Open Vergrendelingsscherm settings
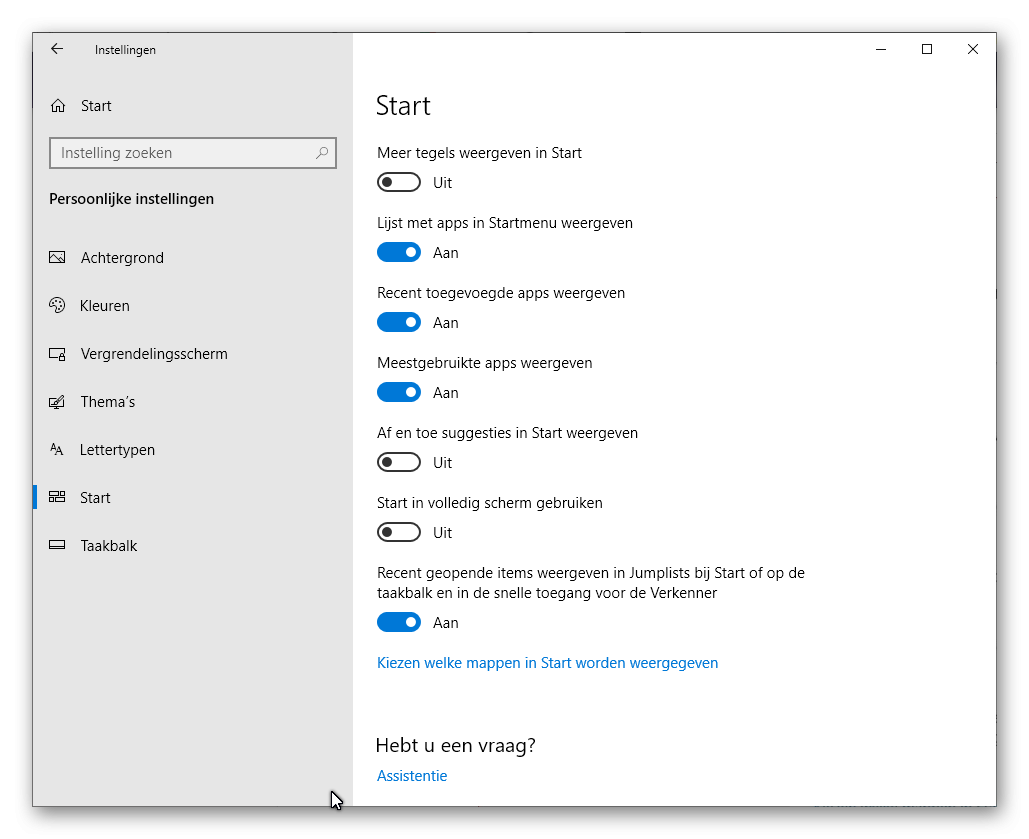 pyautogui.click(x=193, y=354)
